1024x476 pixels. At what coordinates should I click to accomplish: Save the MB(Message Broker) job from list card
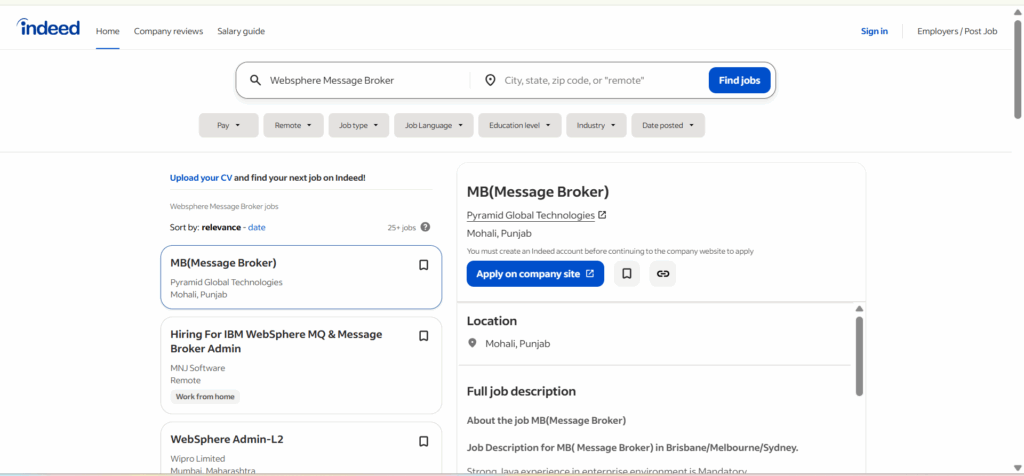coord(423,265)
